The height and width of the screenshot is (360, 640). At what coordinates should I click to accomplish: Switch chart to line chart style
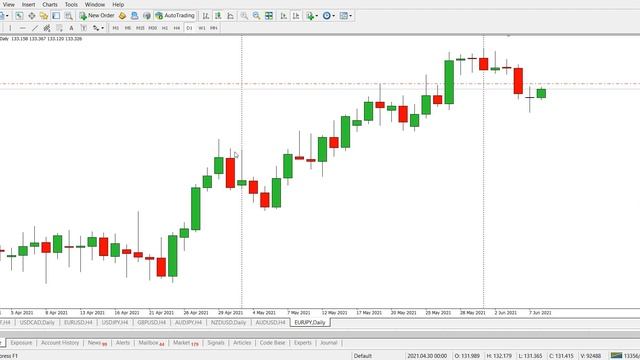[x=231, y=16]
